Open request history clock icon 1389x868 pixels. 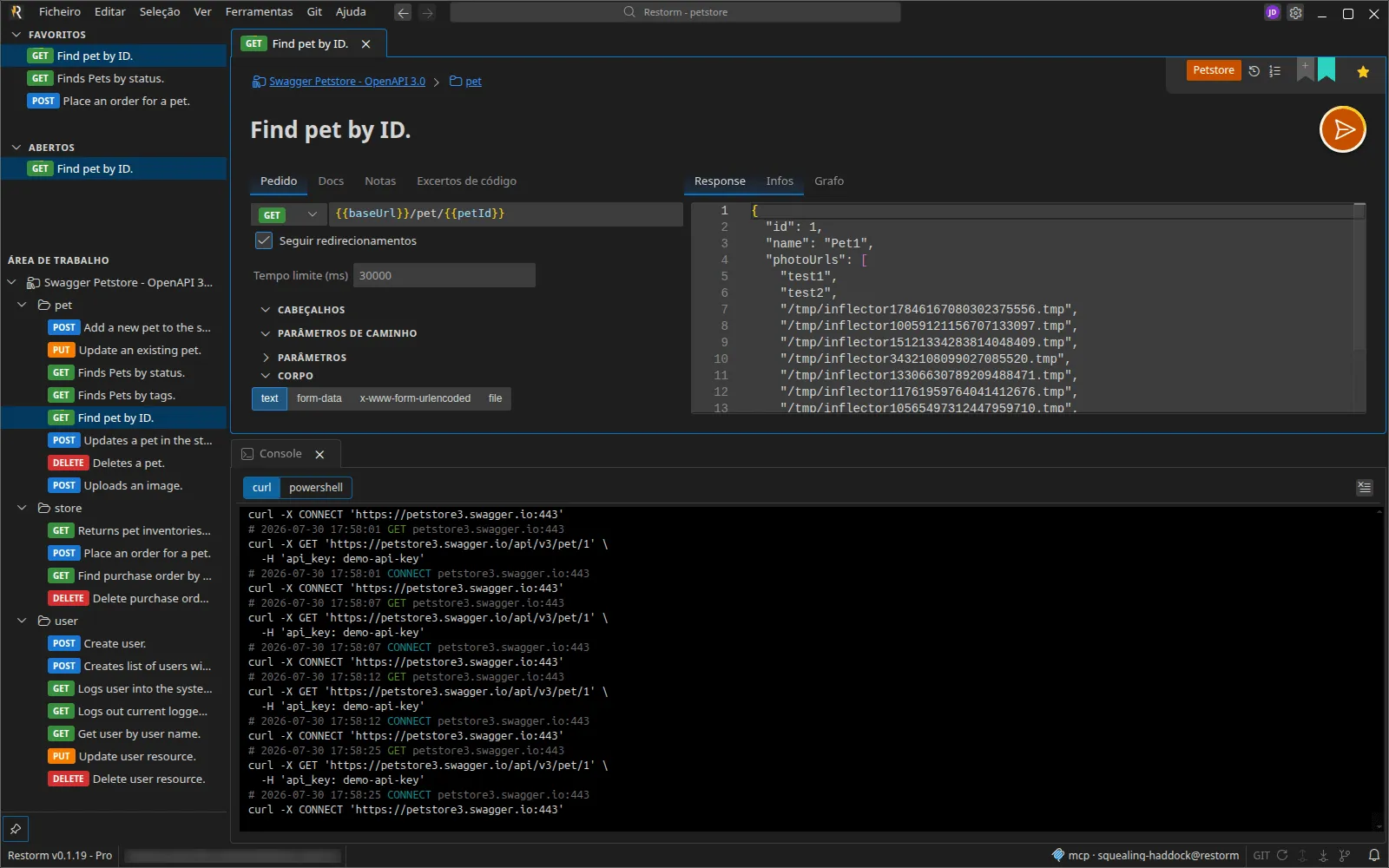coord(1254,71)
